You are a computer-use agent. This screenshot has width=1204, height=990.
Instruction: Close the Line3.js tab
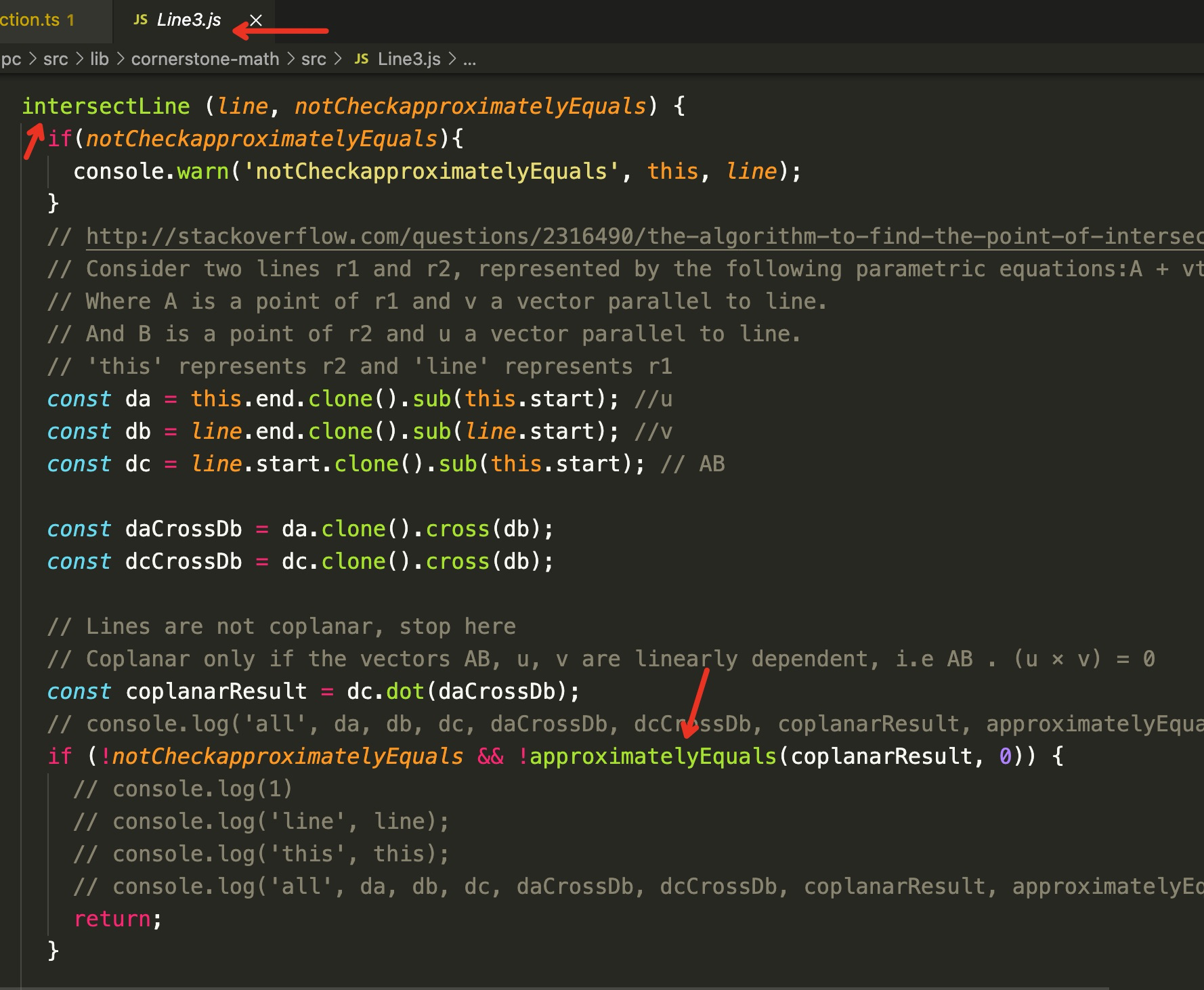point(255,20)
